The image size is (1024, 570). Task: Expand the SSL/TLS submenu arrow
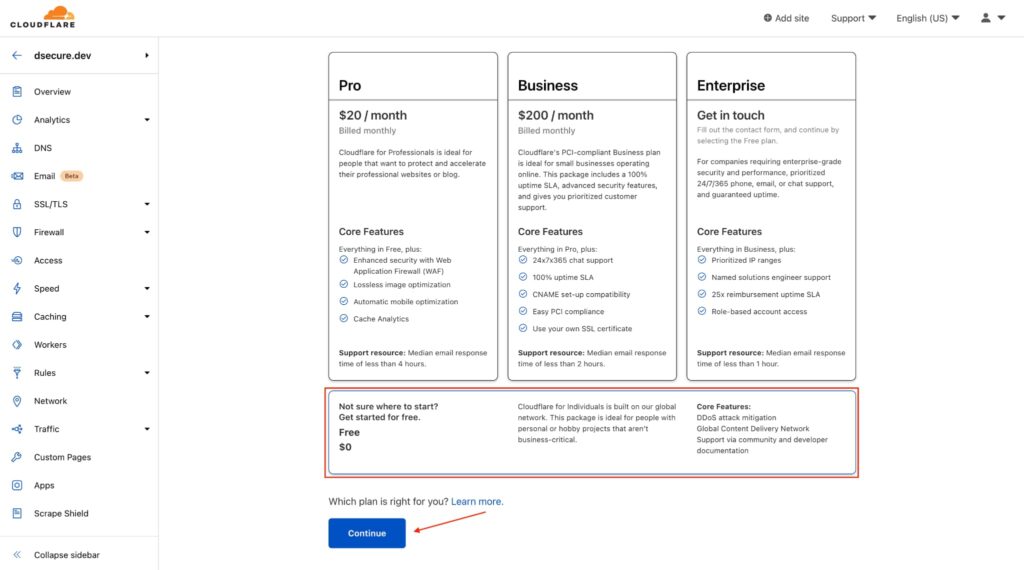click(x=146, y=204)
